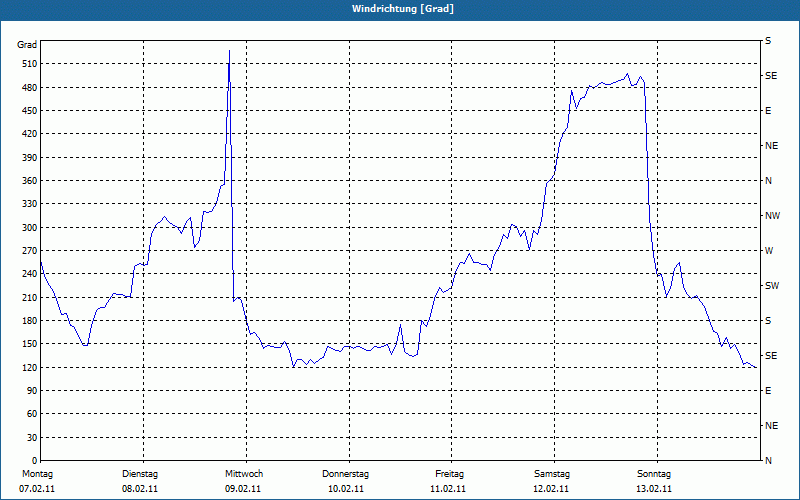Click the 180 value on the y-axis
Viewport: 800px width, 500px height.
pos(29,320)
